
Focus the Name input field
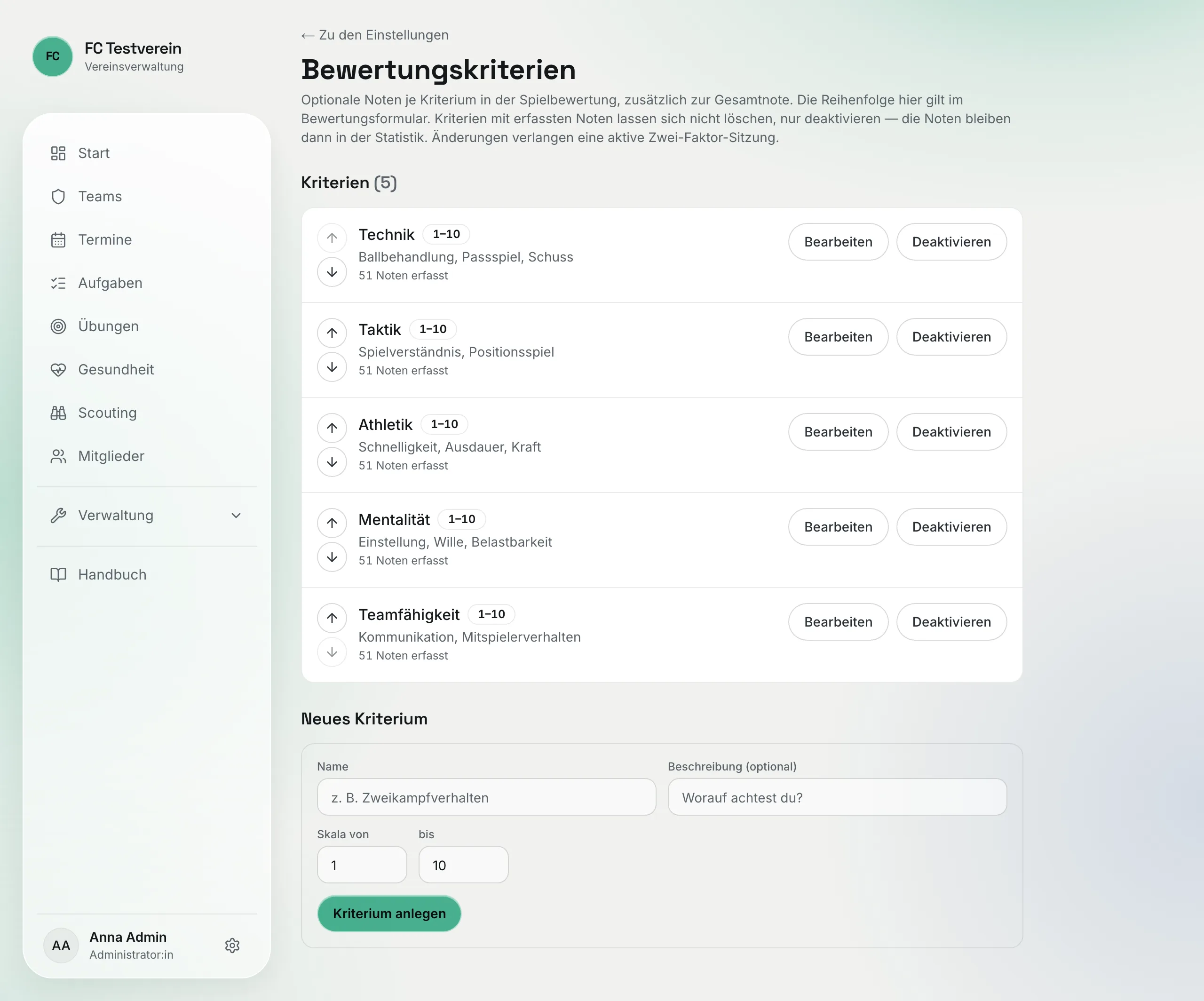486,797
